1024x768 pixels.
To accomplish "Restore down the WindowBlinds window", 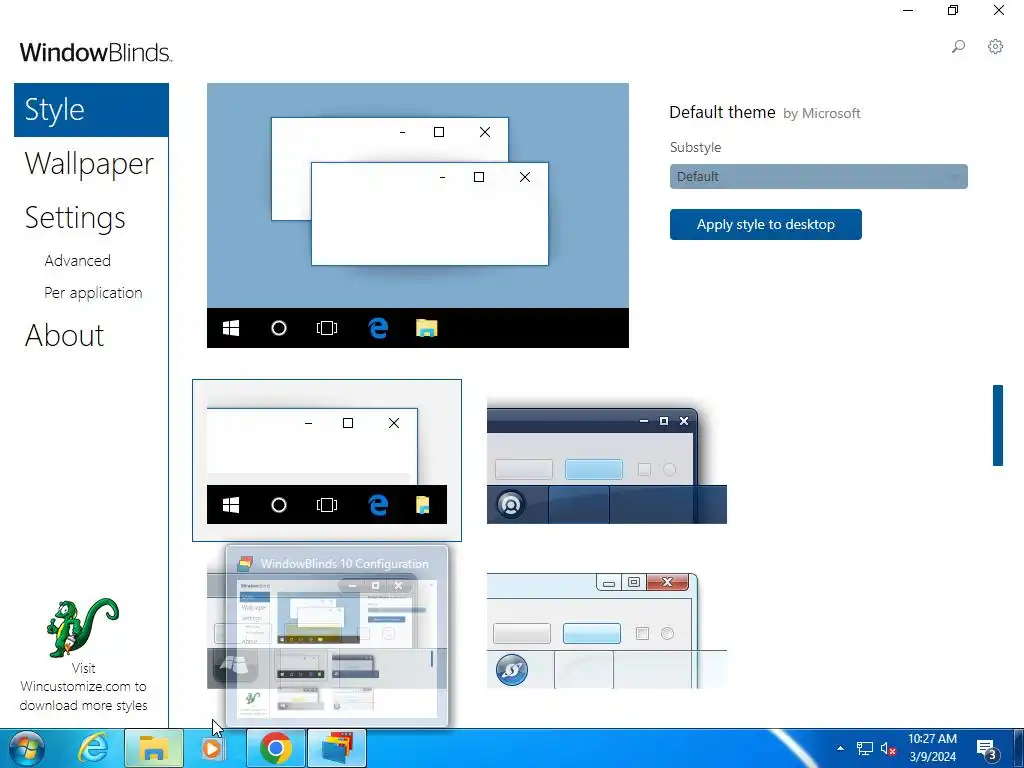I will 953,10.
